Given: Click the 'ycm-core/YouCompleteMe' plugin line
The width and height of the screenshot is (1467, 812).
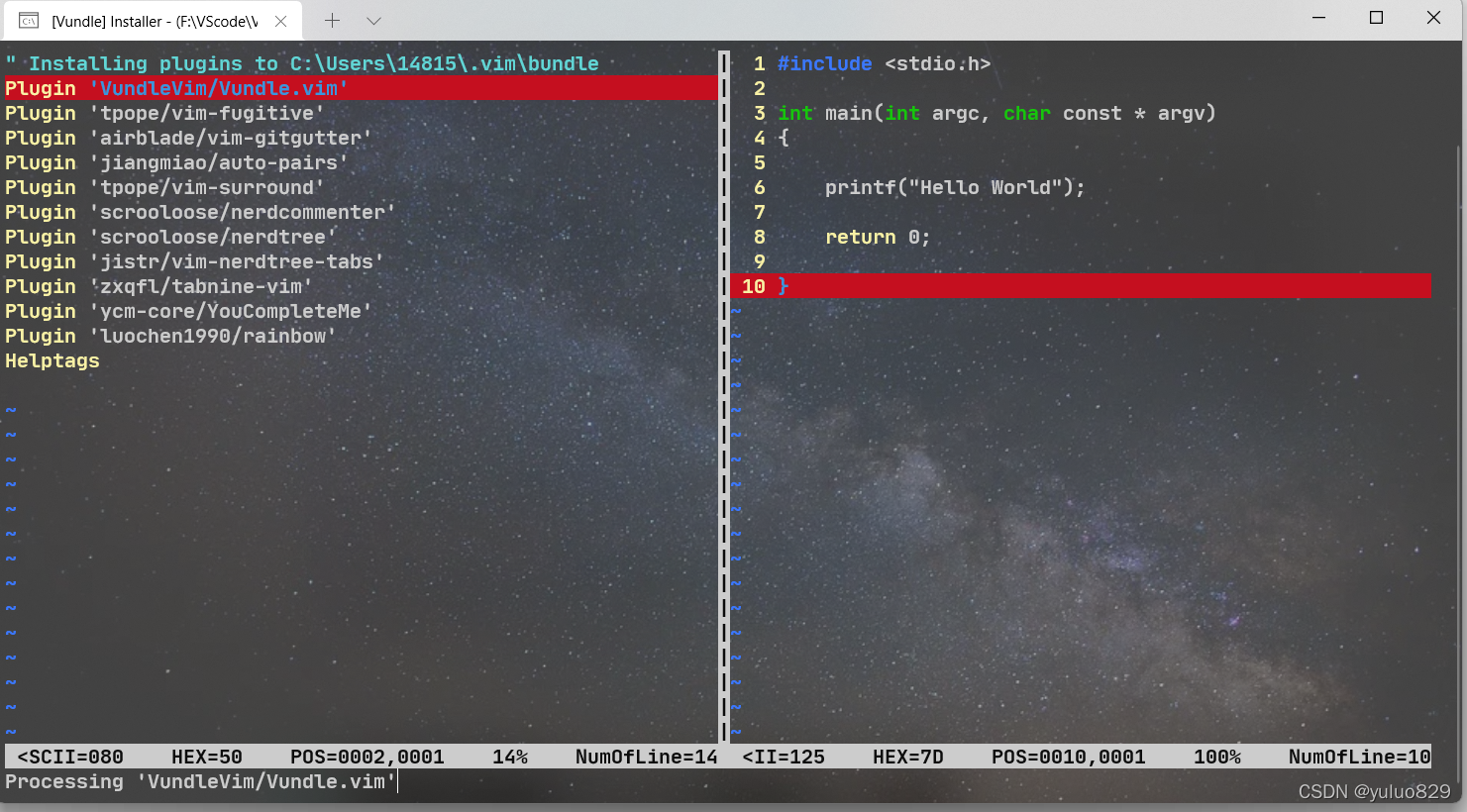Looking at the screenshot, I should click(188, 311).
